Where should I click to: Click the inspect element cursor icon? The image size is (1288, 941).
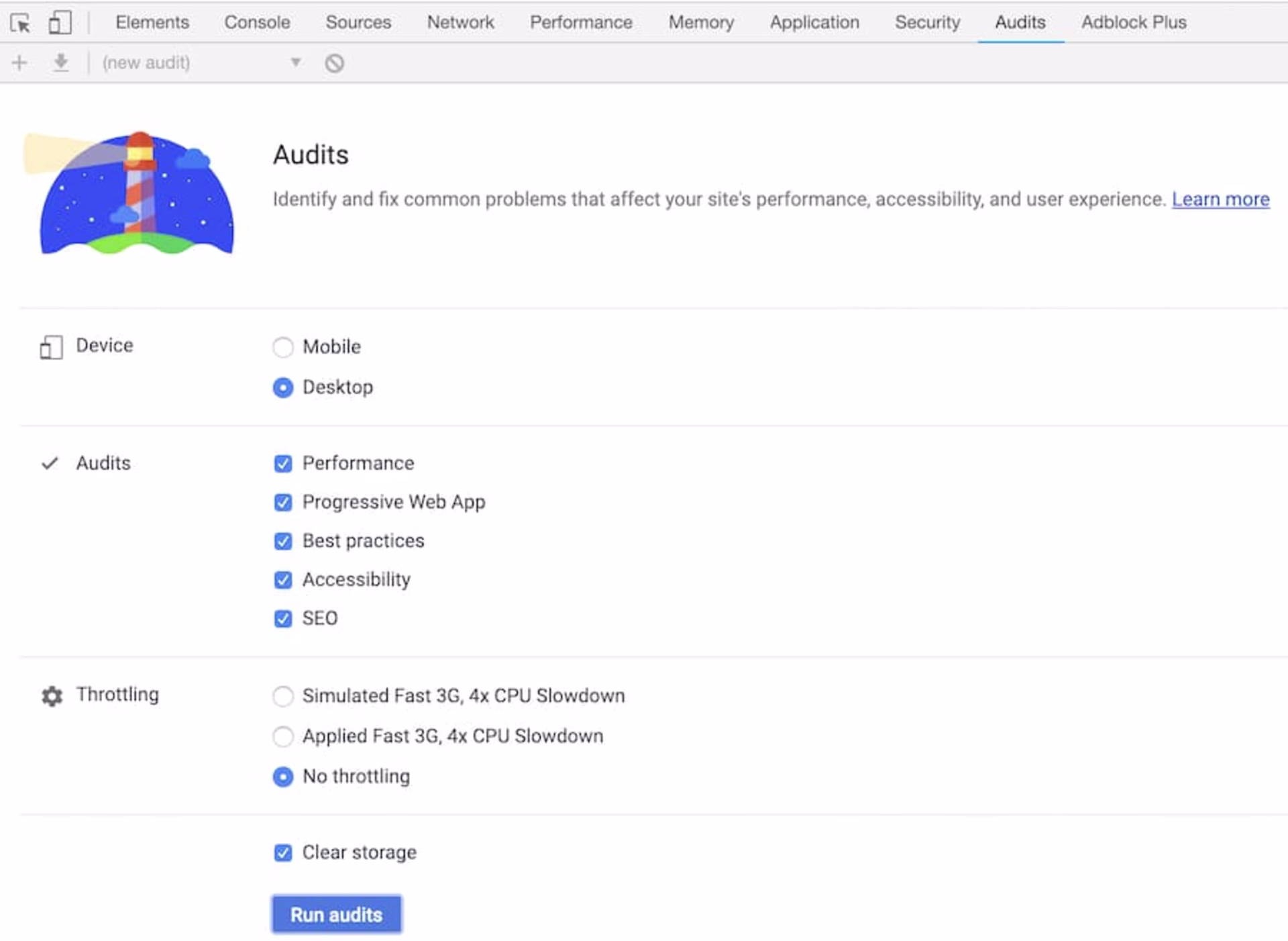[20, 23]
